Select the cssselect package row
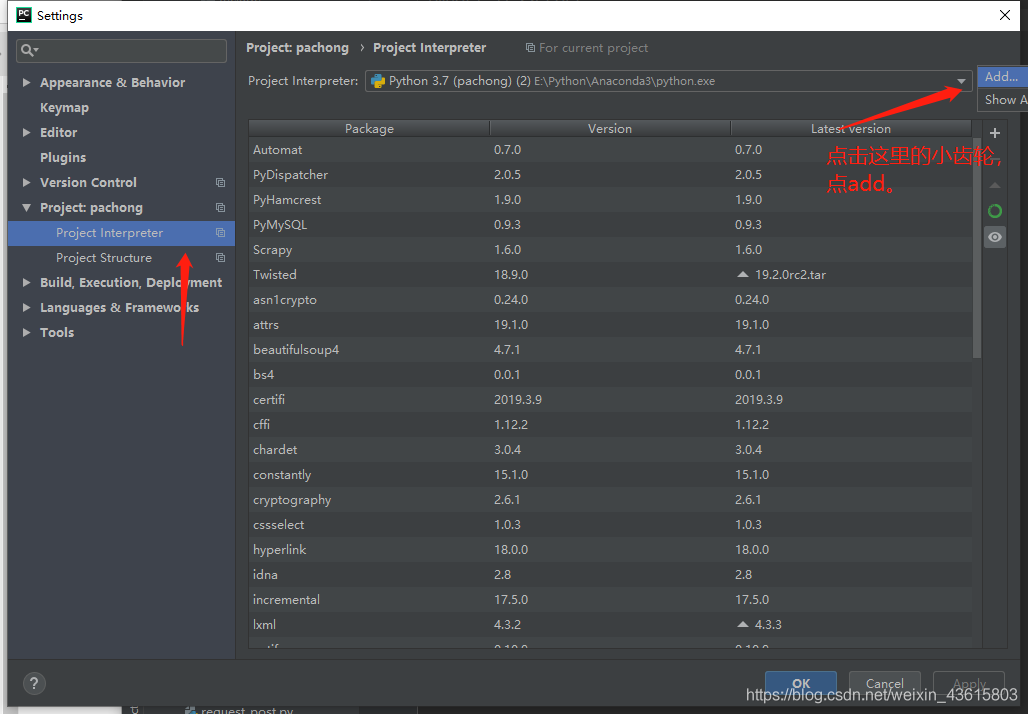This screenshot has width=1028, height=714. click(610, 525)
